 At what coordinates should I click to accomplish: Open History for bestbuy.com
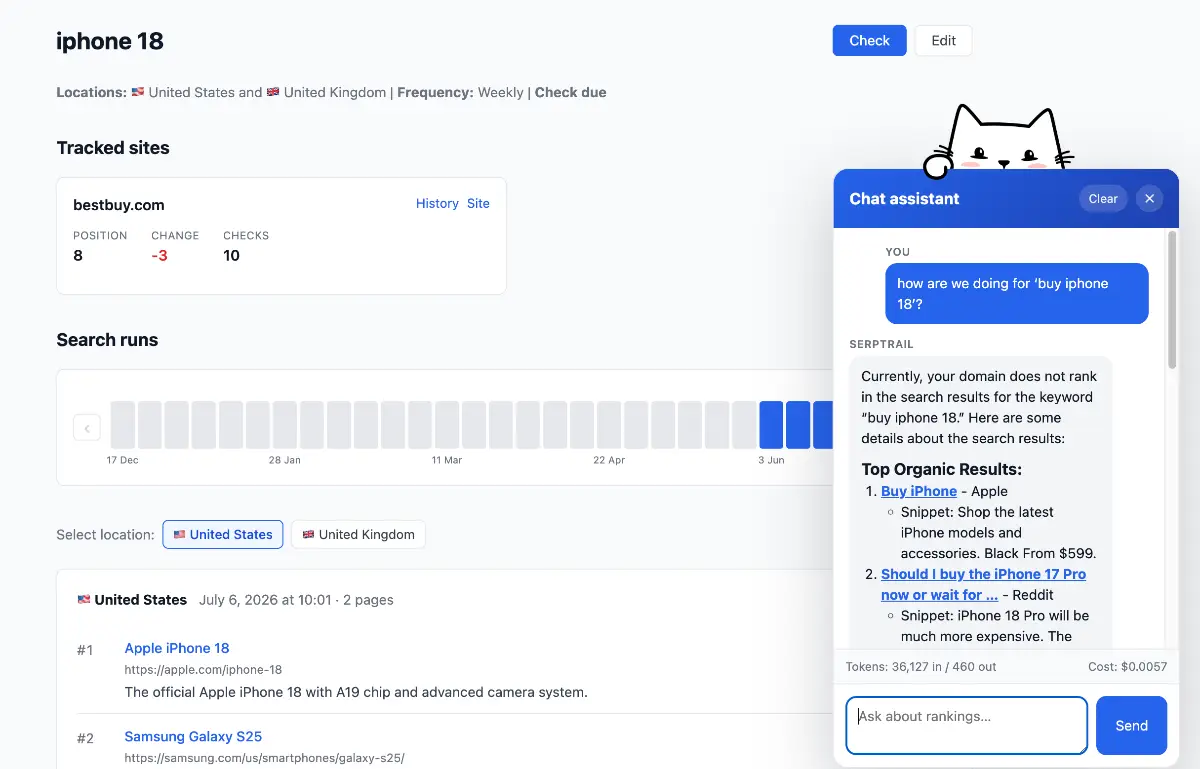pyautogui.click(x=437, y=203)
